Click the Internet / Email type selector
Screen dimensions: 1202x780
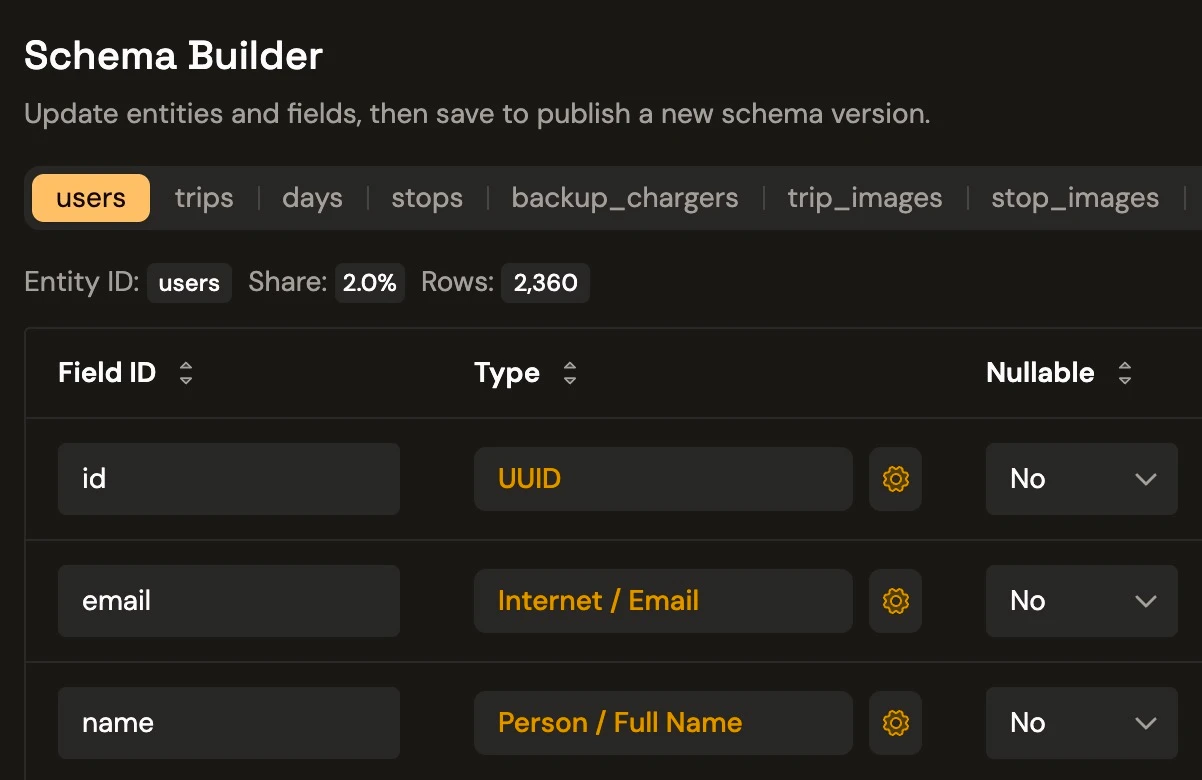click(662, 600)
